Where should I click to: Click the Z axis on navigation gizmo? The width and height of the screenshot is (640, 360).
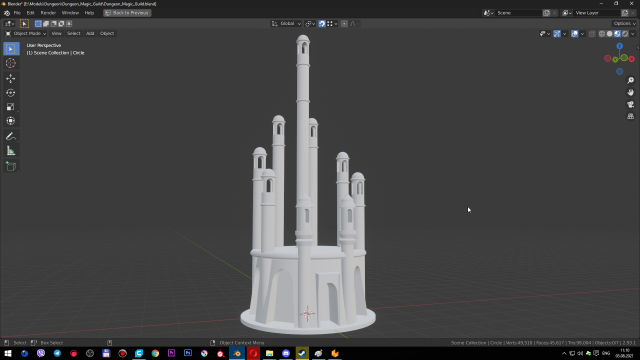620,46
